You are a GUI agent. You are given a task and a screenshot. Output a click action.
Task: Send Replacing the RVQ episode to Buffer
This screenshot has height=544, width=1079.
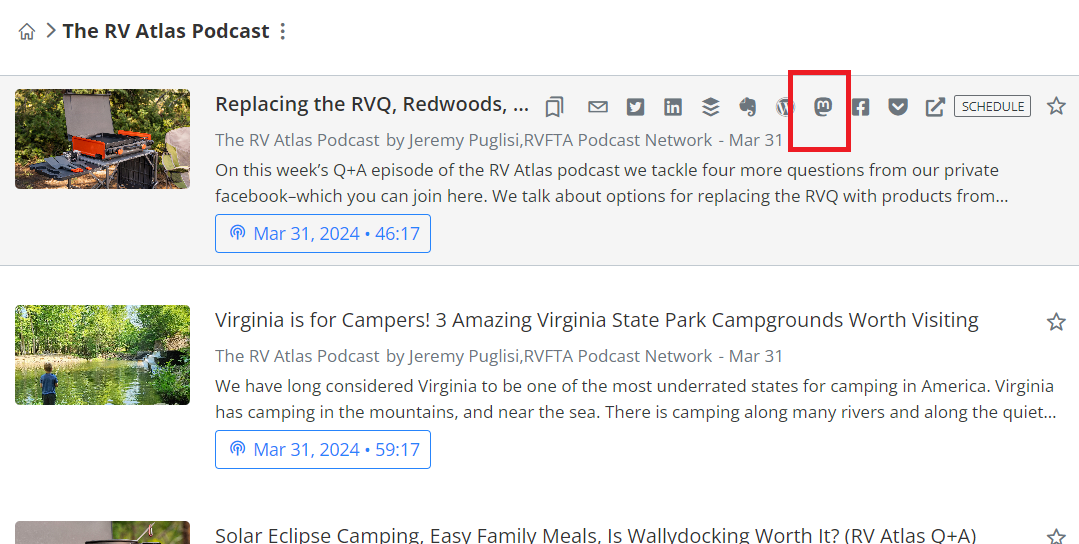[710, 107]
